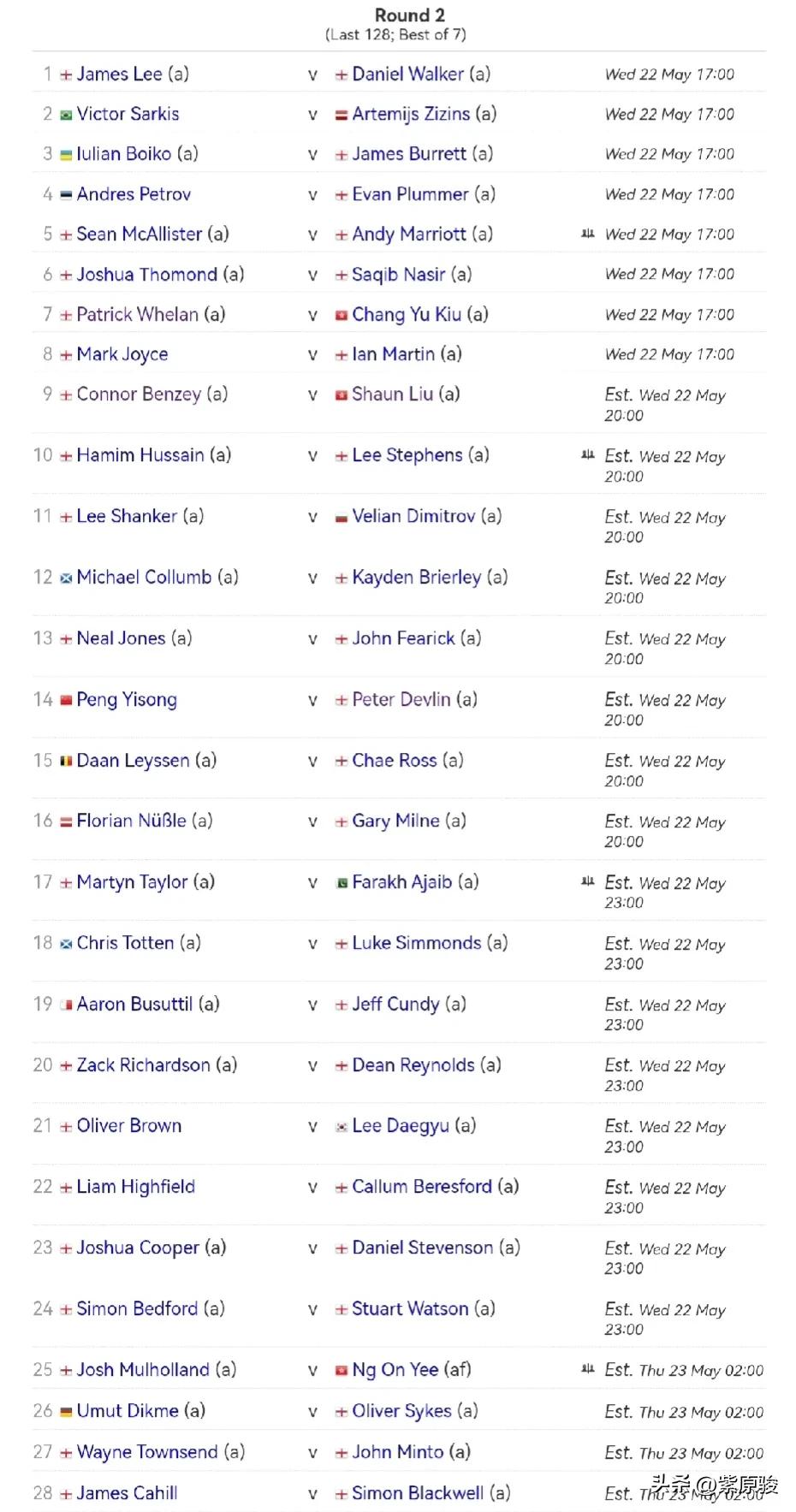Open James Cahill player link
The width and height of the screenshot is (796, 1512).
tap(127, 1492)
